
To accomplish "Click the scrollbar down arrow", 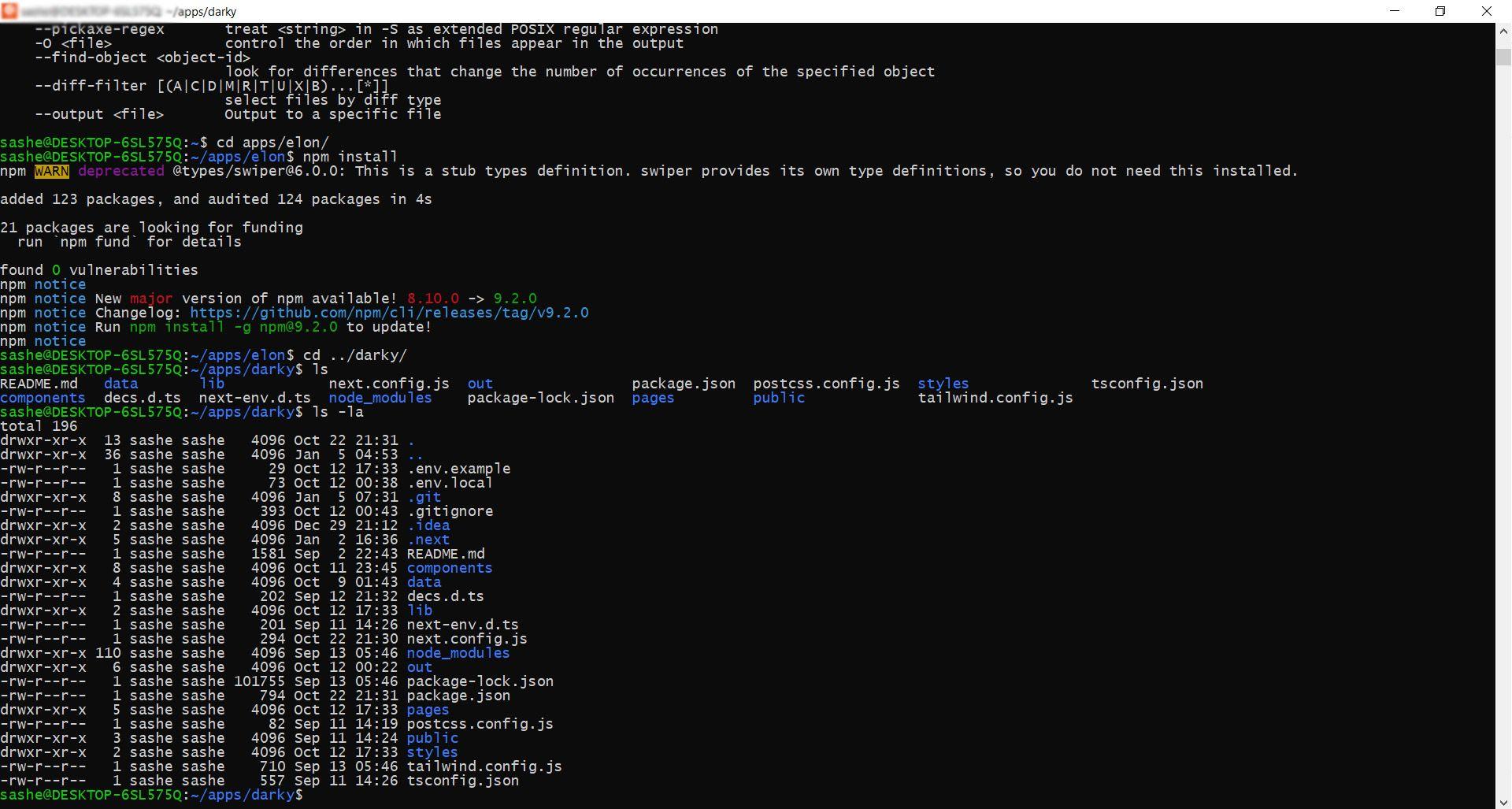I will pos(1503,801).
